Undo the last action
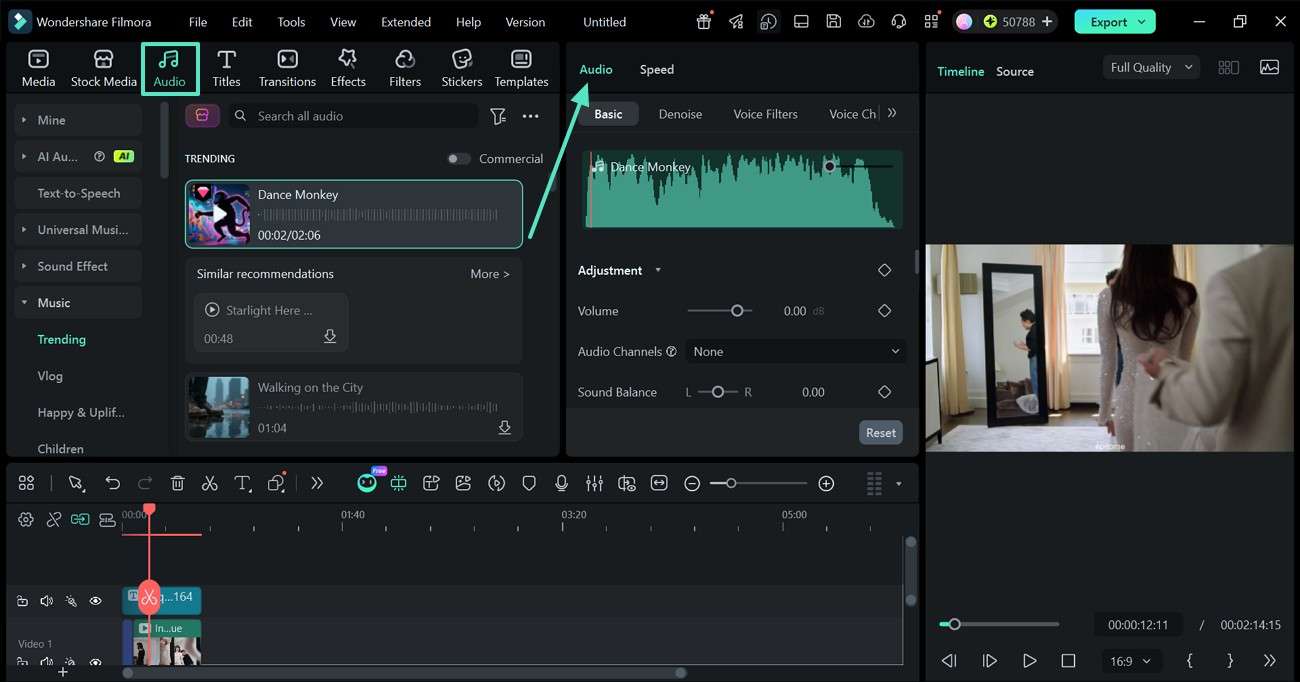The image size is (1300, 682). [x=112, y=483]
